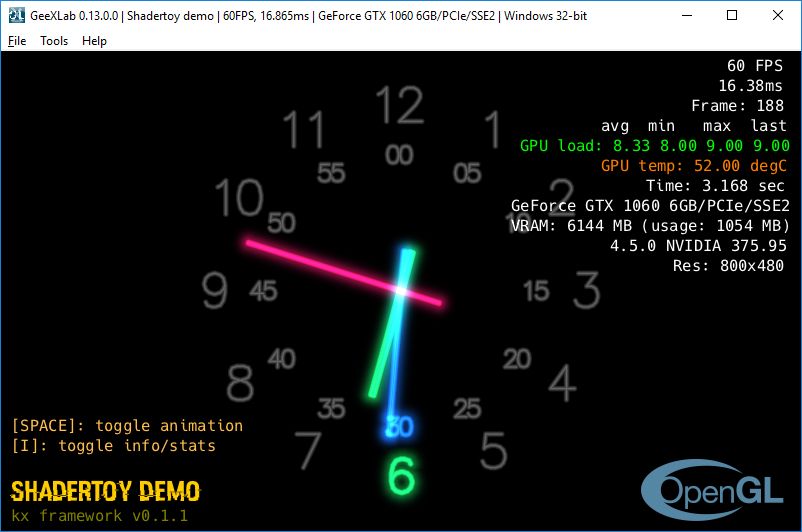Click the minute marker 20 on clock

(517, 359)
